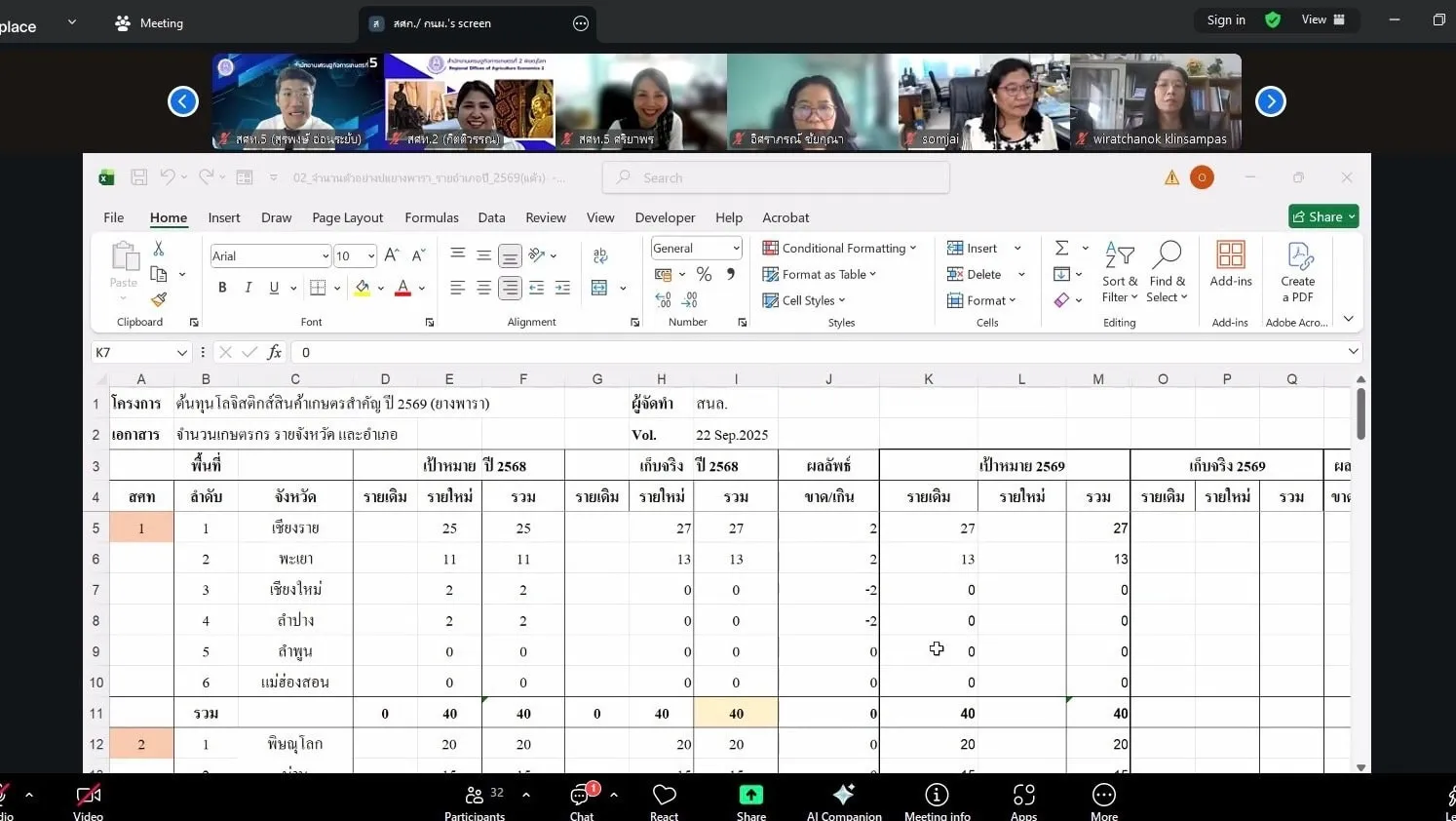Click the AutoSum sigma icon
The image size is (1456, 821).
[x=1062, y=249]
